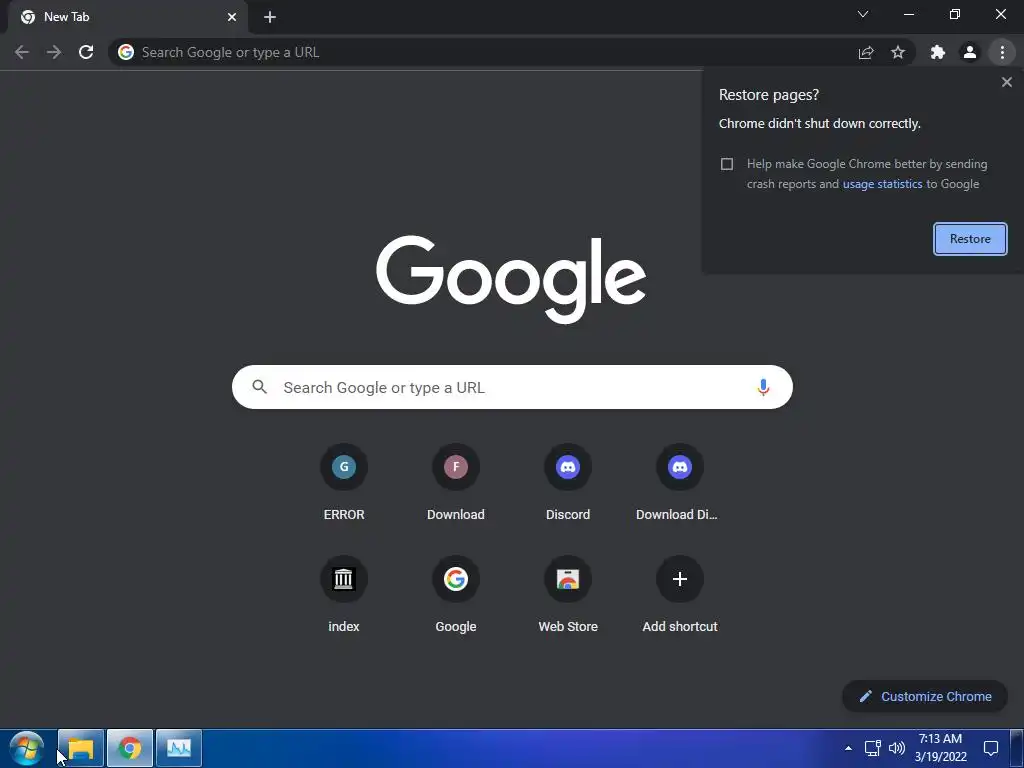
Task: Go back using the browser back arrow
Action: 22,52
